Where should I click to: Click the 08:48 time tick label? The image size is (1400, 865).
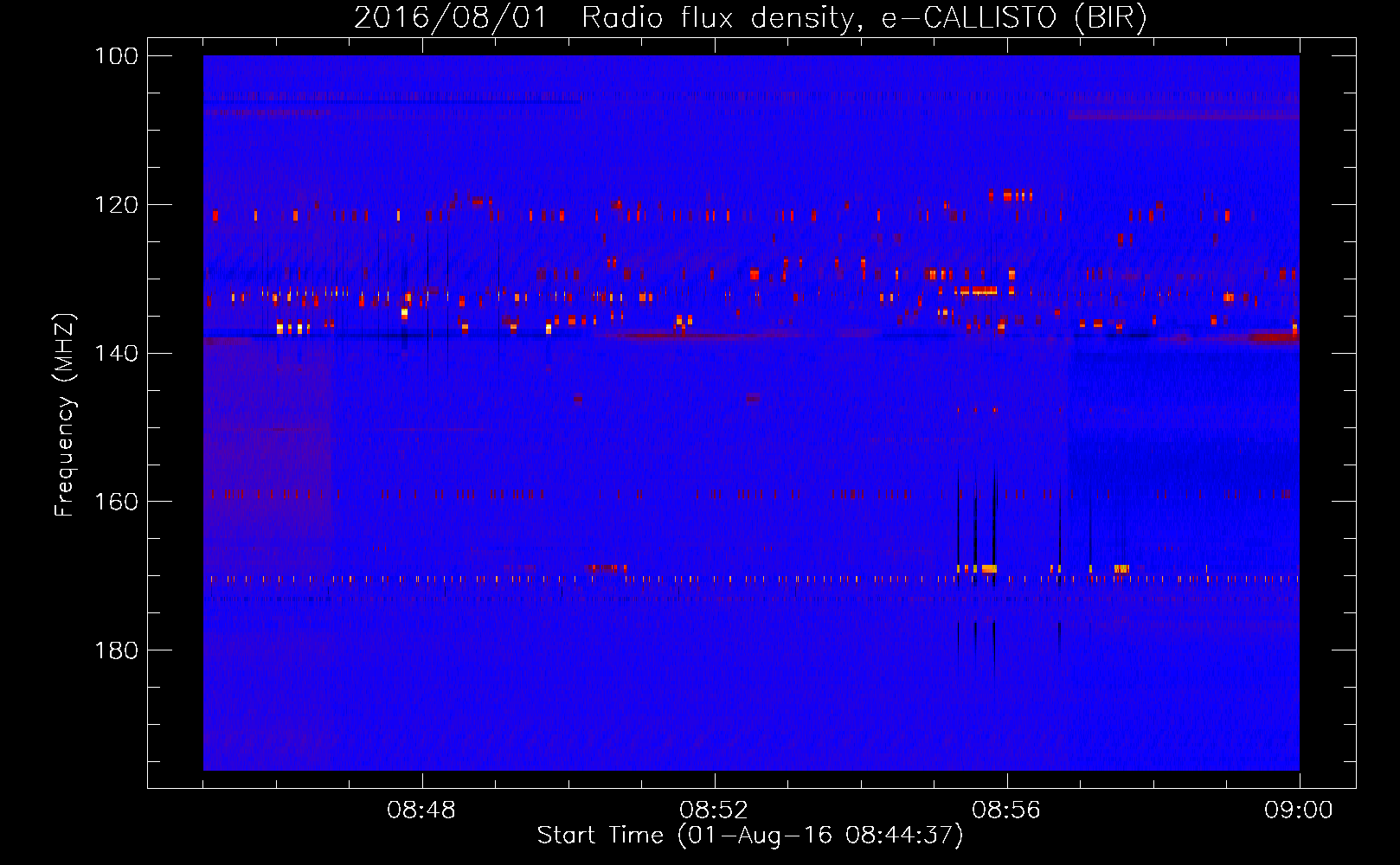pos(421,811)
